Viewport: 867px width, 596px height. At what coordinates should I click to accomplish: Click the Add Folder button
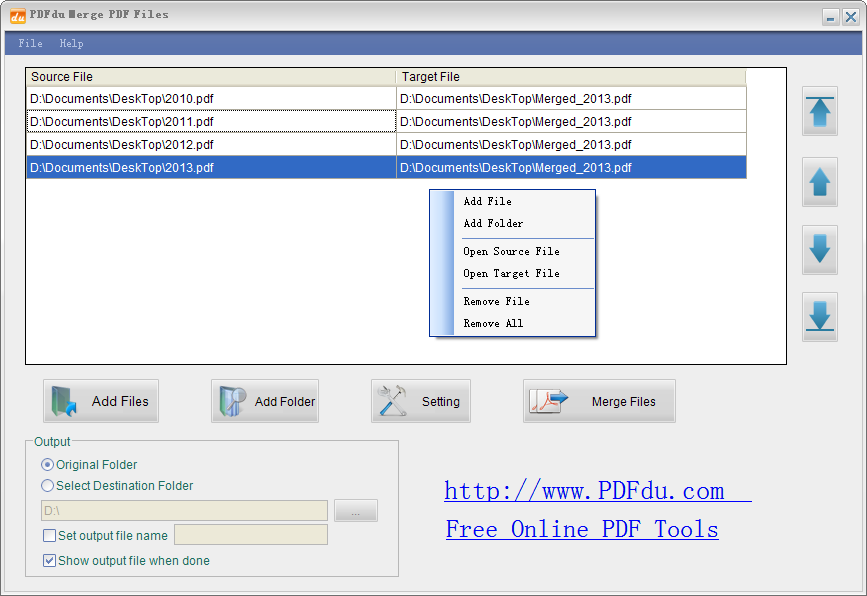(x=265, y=401)
